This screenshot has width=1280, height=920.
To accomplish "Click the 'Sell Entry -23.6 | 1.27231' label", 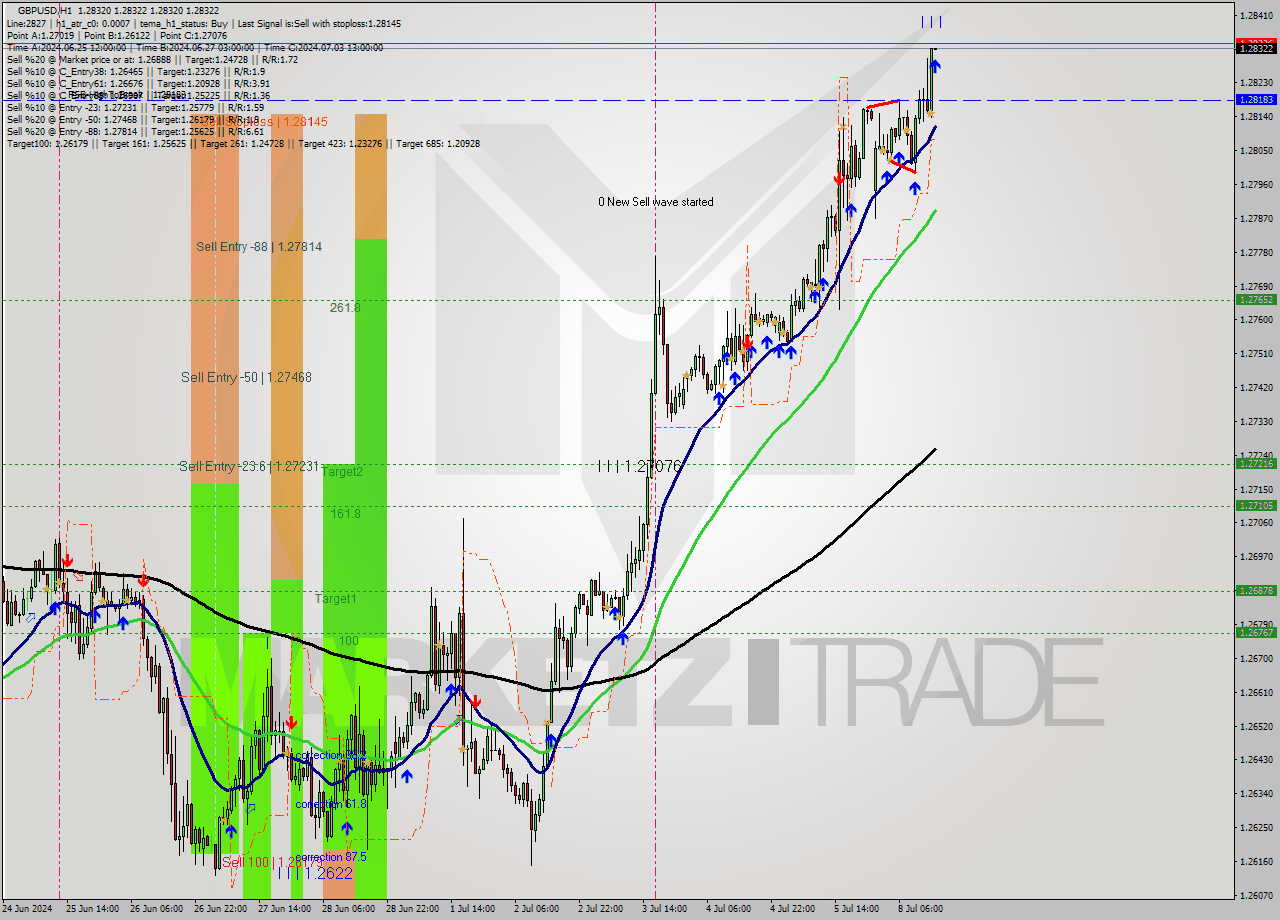I will coord(249,466).
